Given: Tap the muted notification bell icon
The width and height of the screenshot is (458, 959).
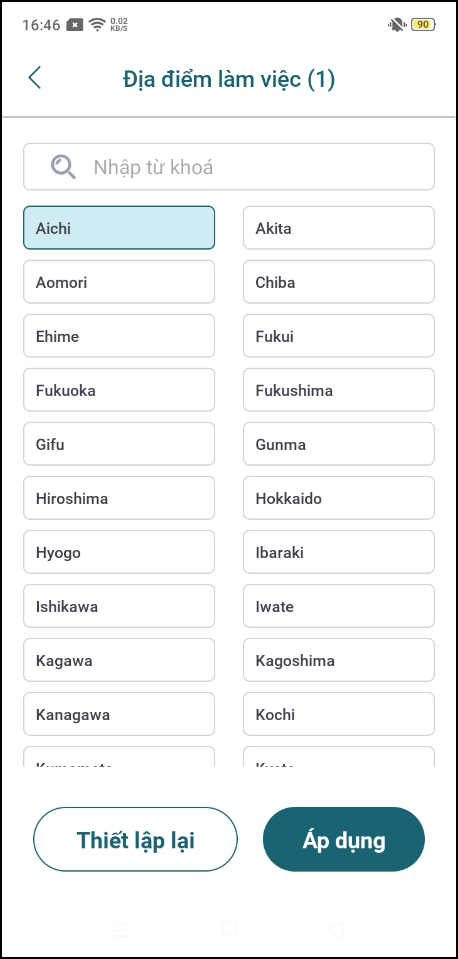Looking at the screenshot, I should pos(396,24).
